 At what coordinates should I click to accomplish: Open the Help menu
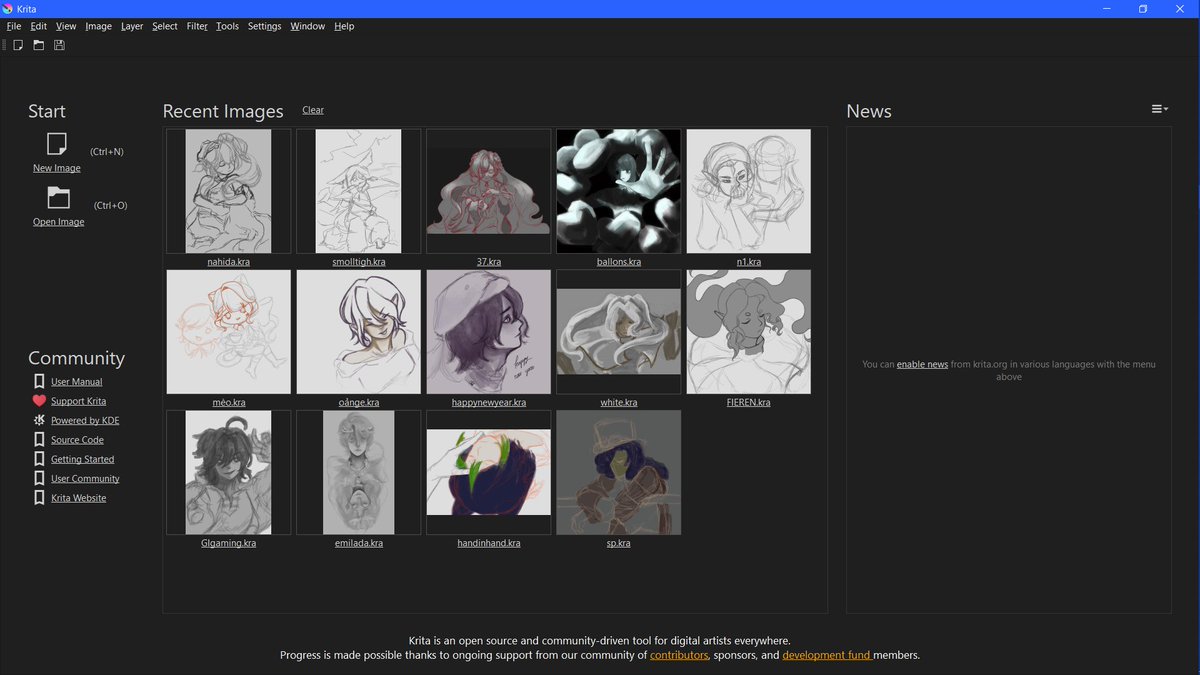[x=344, y=26]
